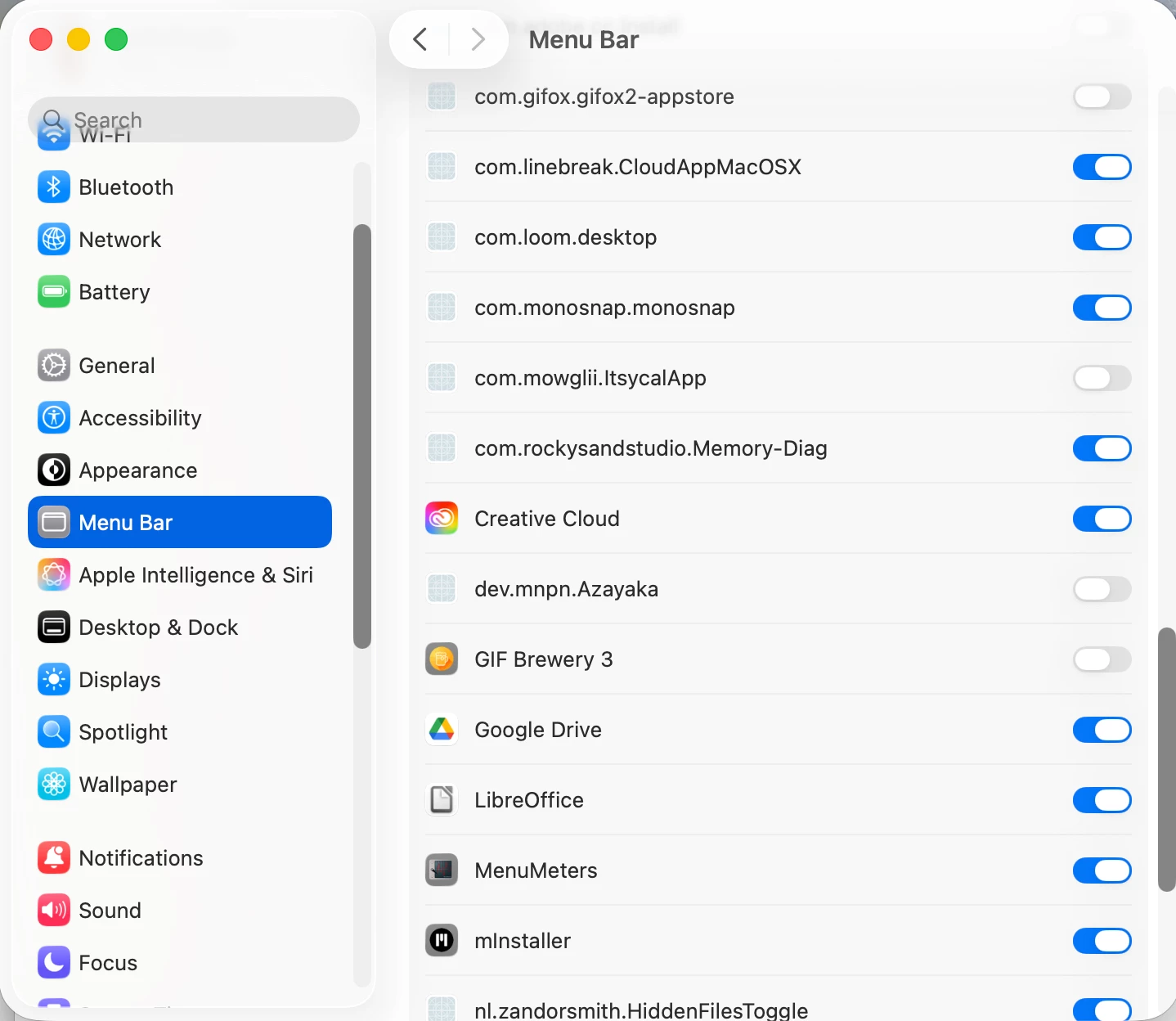Select Network in the sidebar
Viewport: 1176px width, 1021px height.
[180, 240]
